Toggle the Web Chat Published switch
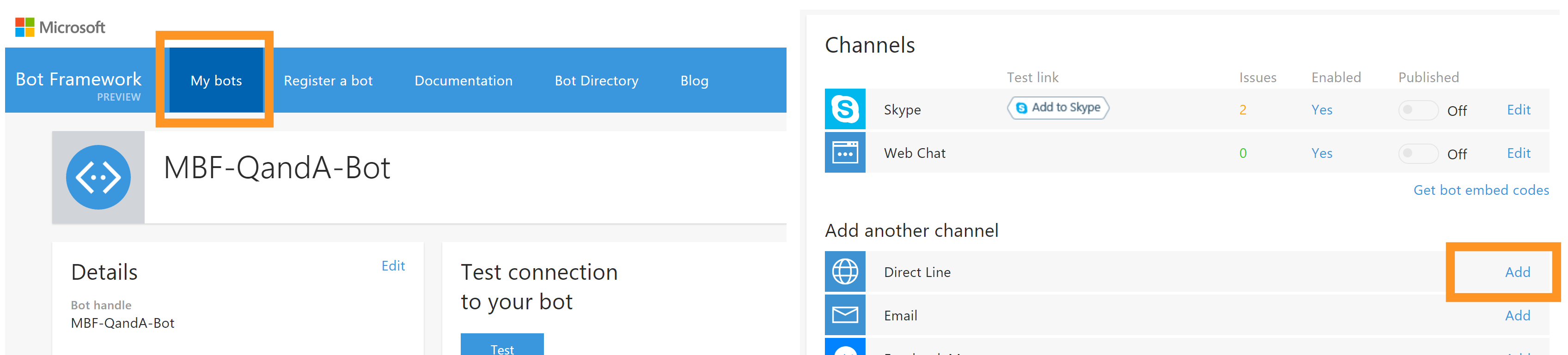This screenshot has height=355, width=1568. point(1418,153)
